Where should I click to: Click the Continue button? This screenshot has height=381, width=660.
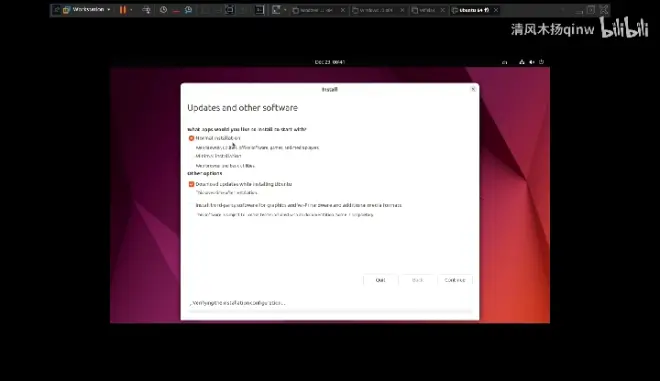[x=455, y=280]
